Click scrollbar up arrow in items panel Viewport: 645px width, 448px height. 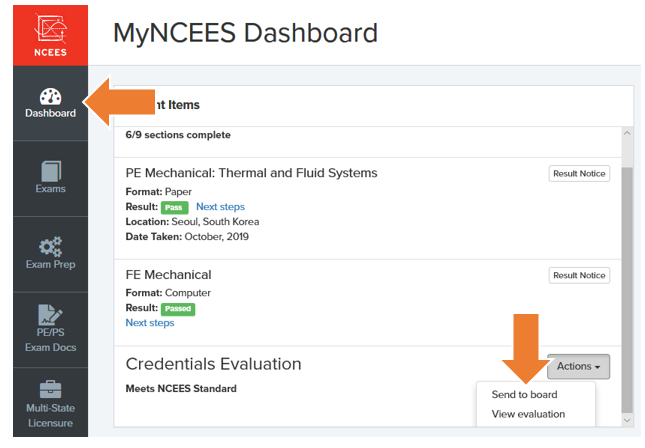coord(627,133)
